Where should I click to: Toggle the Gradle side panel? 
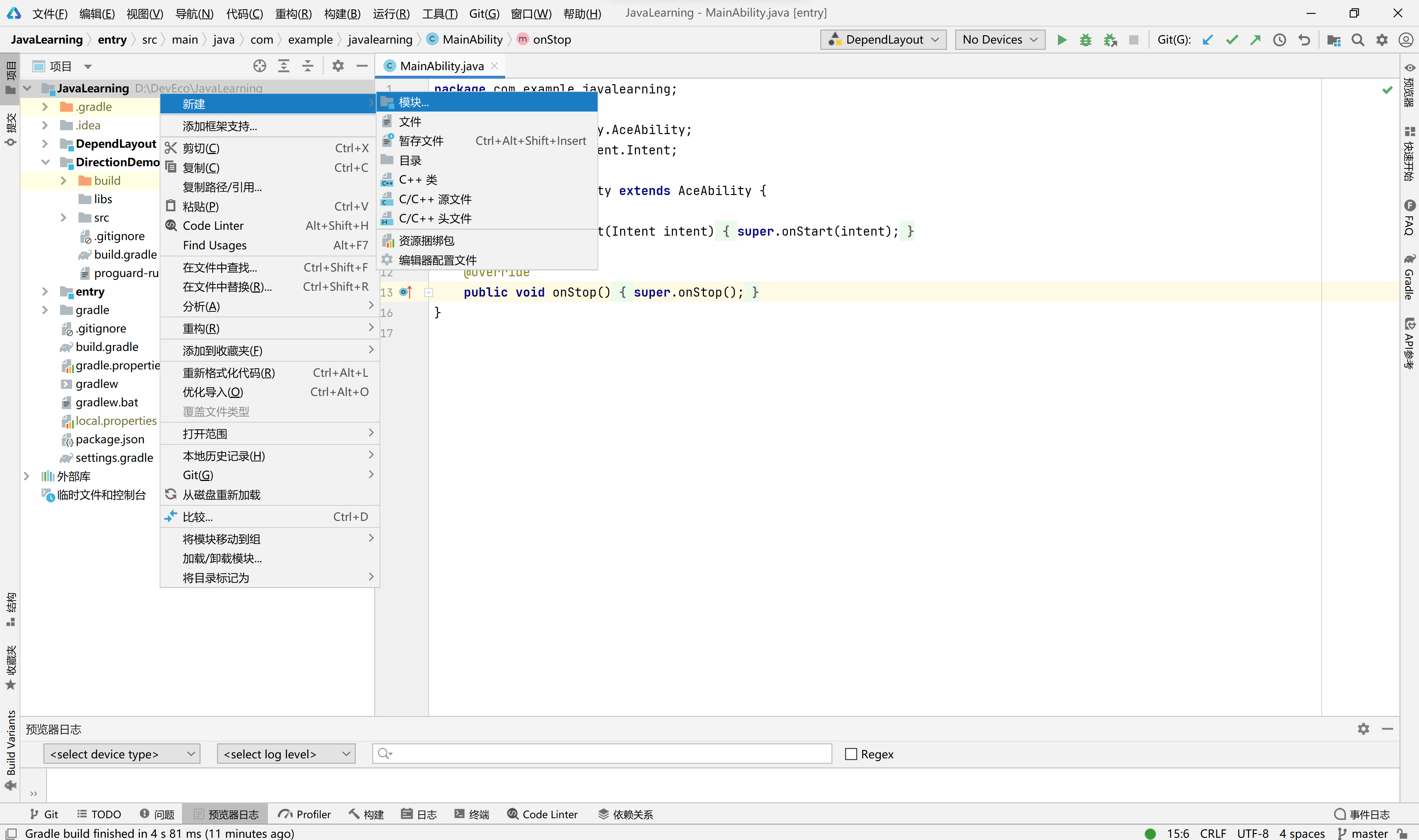click(1409, 277)
